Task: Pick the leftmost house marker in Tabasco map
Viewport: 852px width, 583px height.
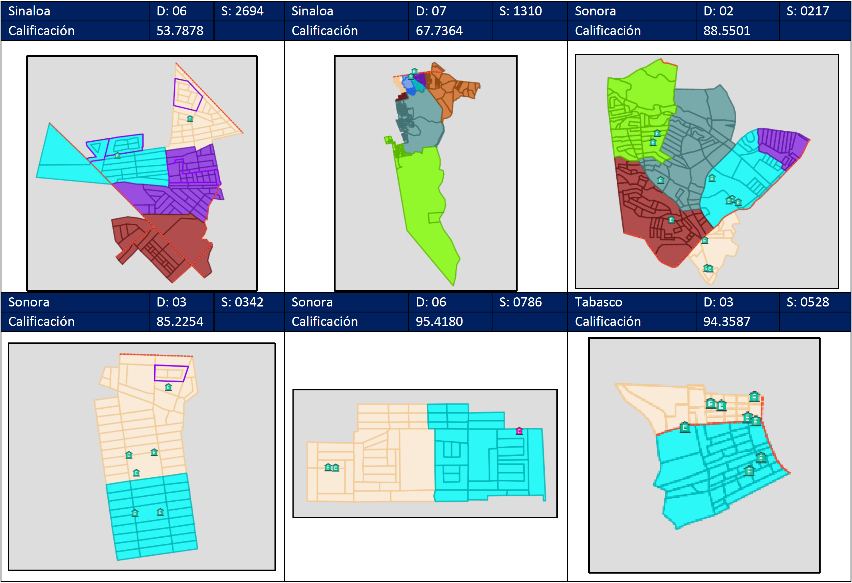Action: coord(684,428)
